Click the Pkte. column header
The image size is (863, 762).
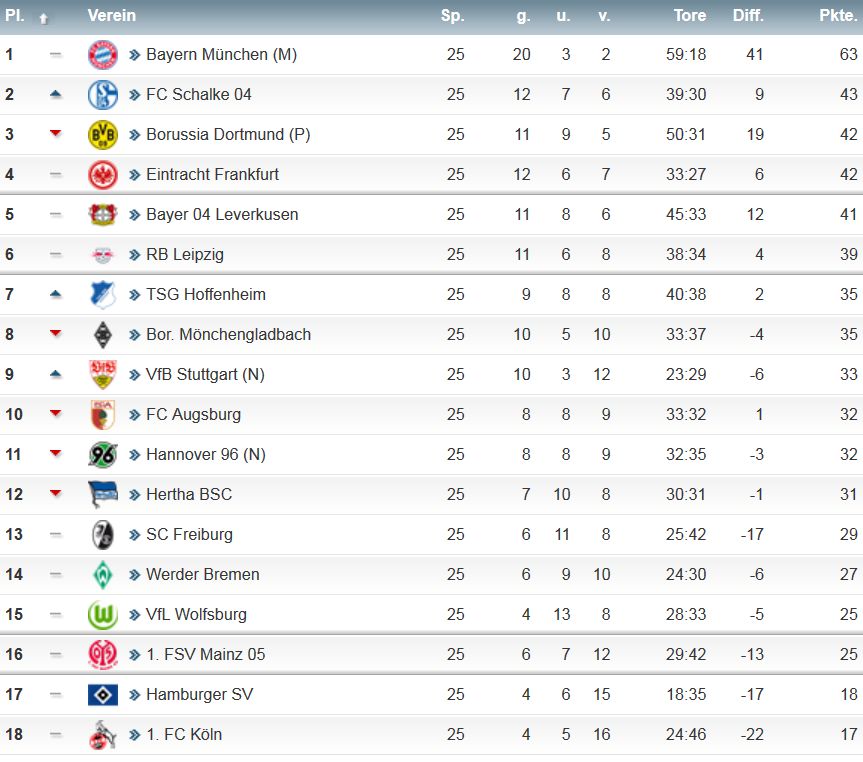[838, 16]
